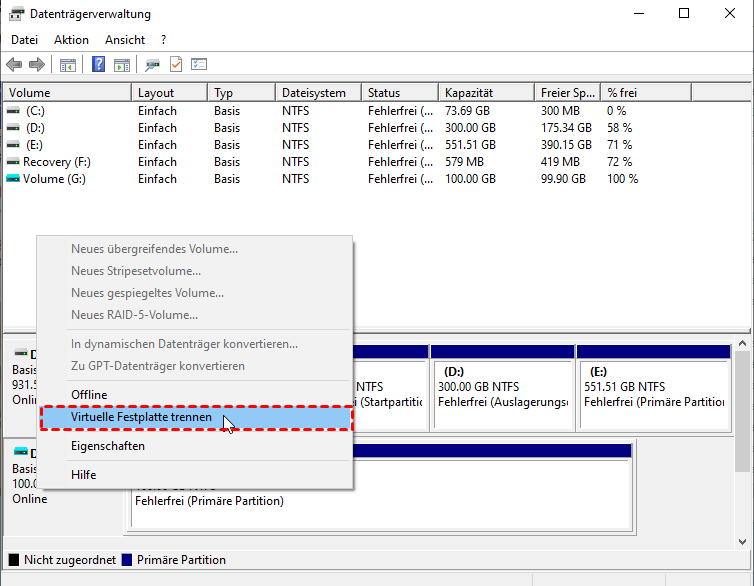Click the show/hide action pane icon
Image resolution: width=754 pixels, height=586 pixels.
(122, 64)
